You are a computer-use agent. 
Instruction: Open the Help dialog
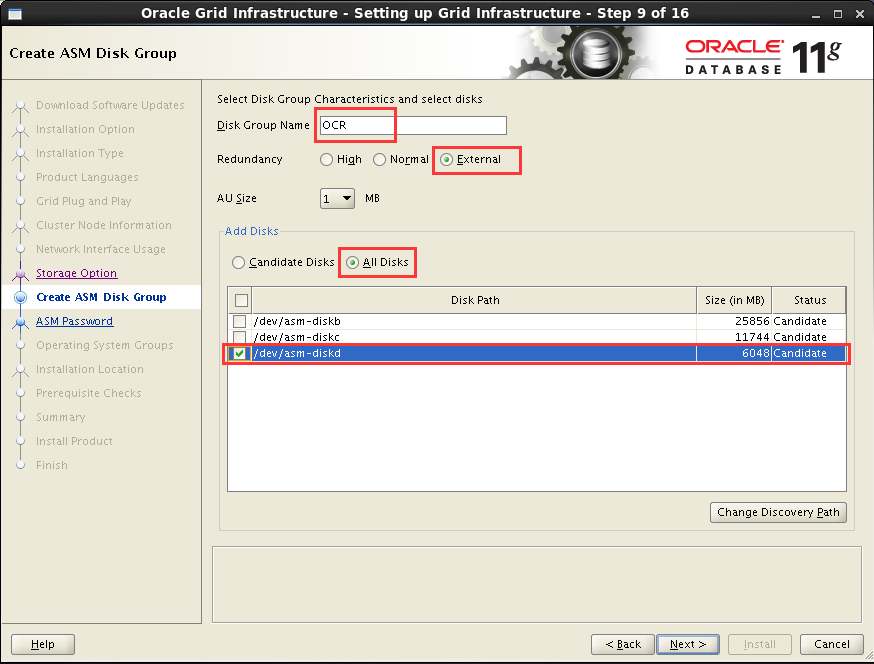43,644
